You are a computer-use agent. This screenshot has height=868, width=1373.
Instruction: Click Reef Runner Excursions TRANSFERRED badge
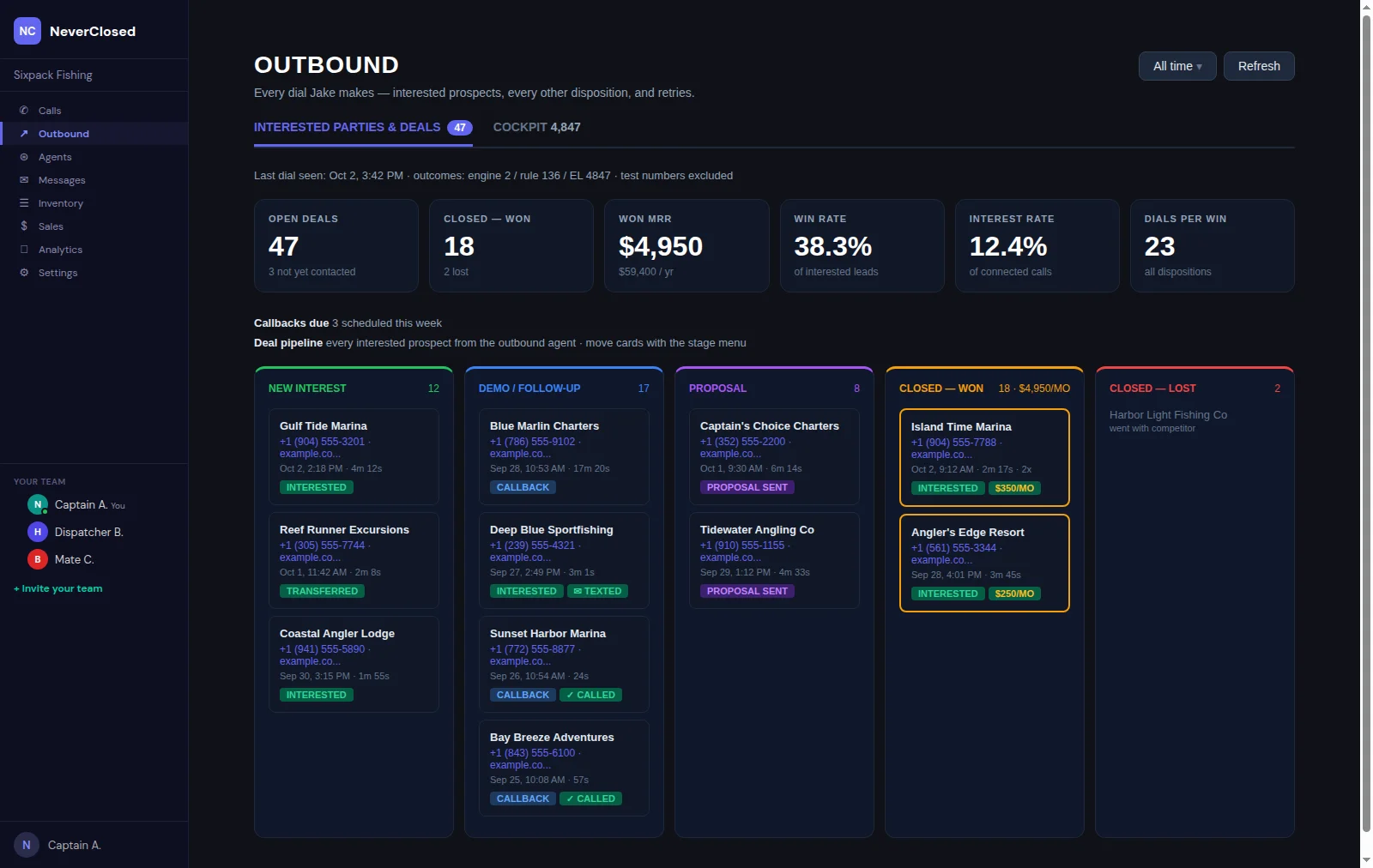tap(322, 591)
